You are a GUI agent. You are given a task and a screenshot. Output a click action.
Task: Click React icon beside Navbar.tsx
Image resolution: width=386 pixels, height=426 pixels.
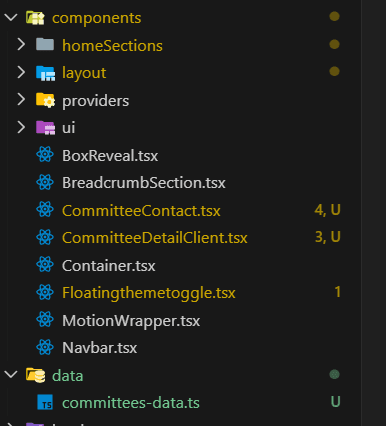click(45, 347)
